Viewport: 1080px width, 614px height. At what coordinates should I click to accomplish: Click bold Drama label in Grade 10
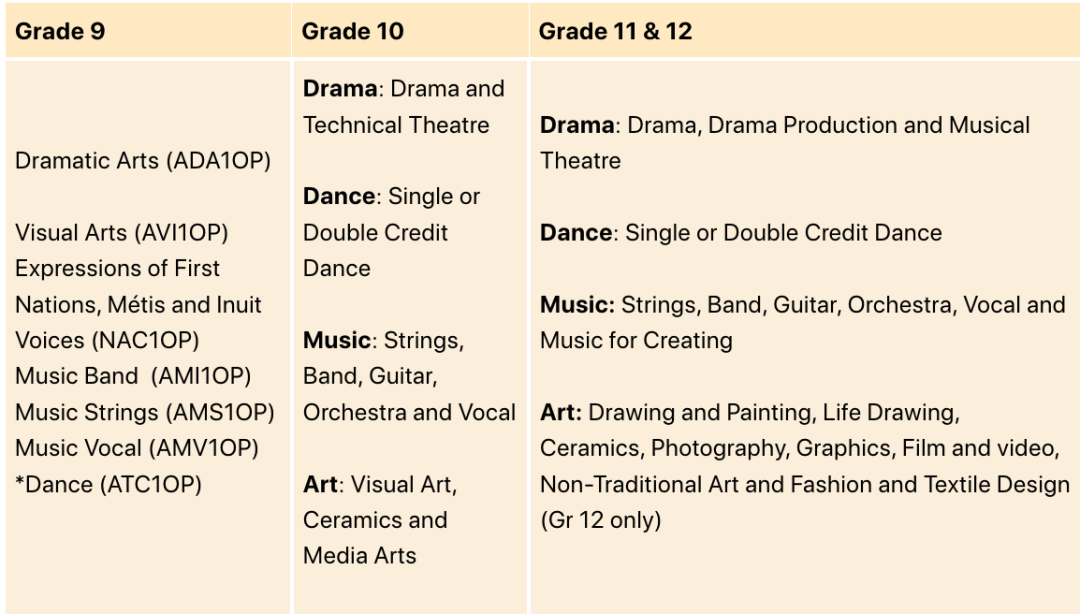point(340,89)
